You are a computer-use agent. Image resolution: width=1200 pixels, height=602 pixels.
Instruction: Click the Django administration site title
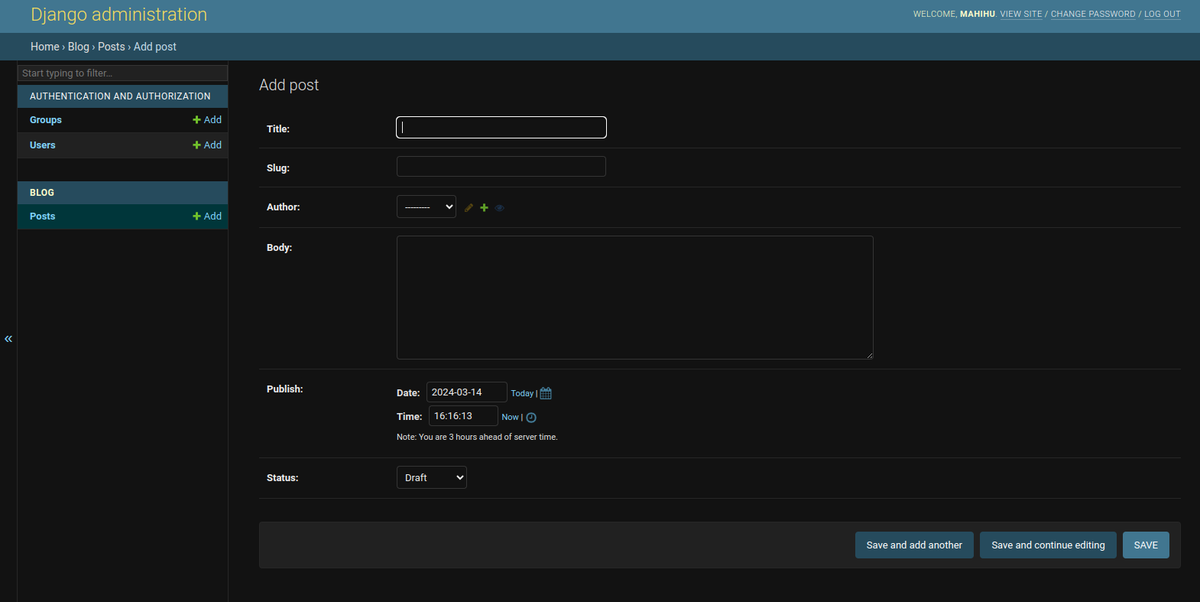(x=119, y=15)
